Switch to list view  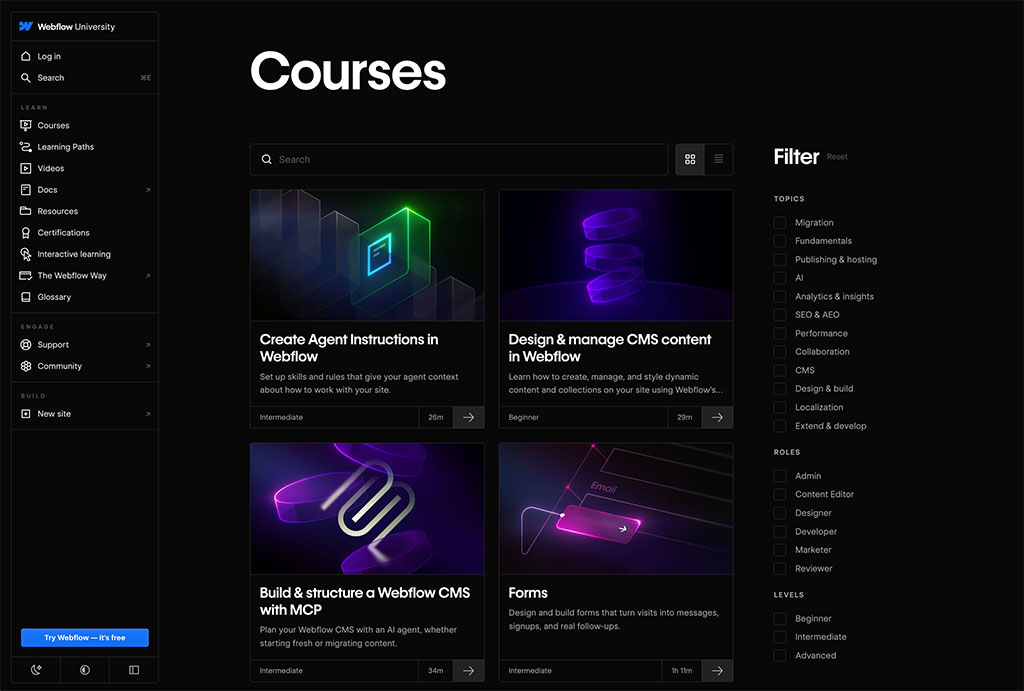click(718, 159)
